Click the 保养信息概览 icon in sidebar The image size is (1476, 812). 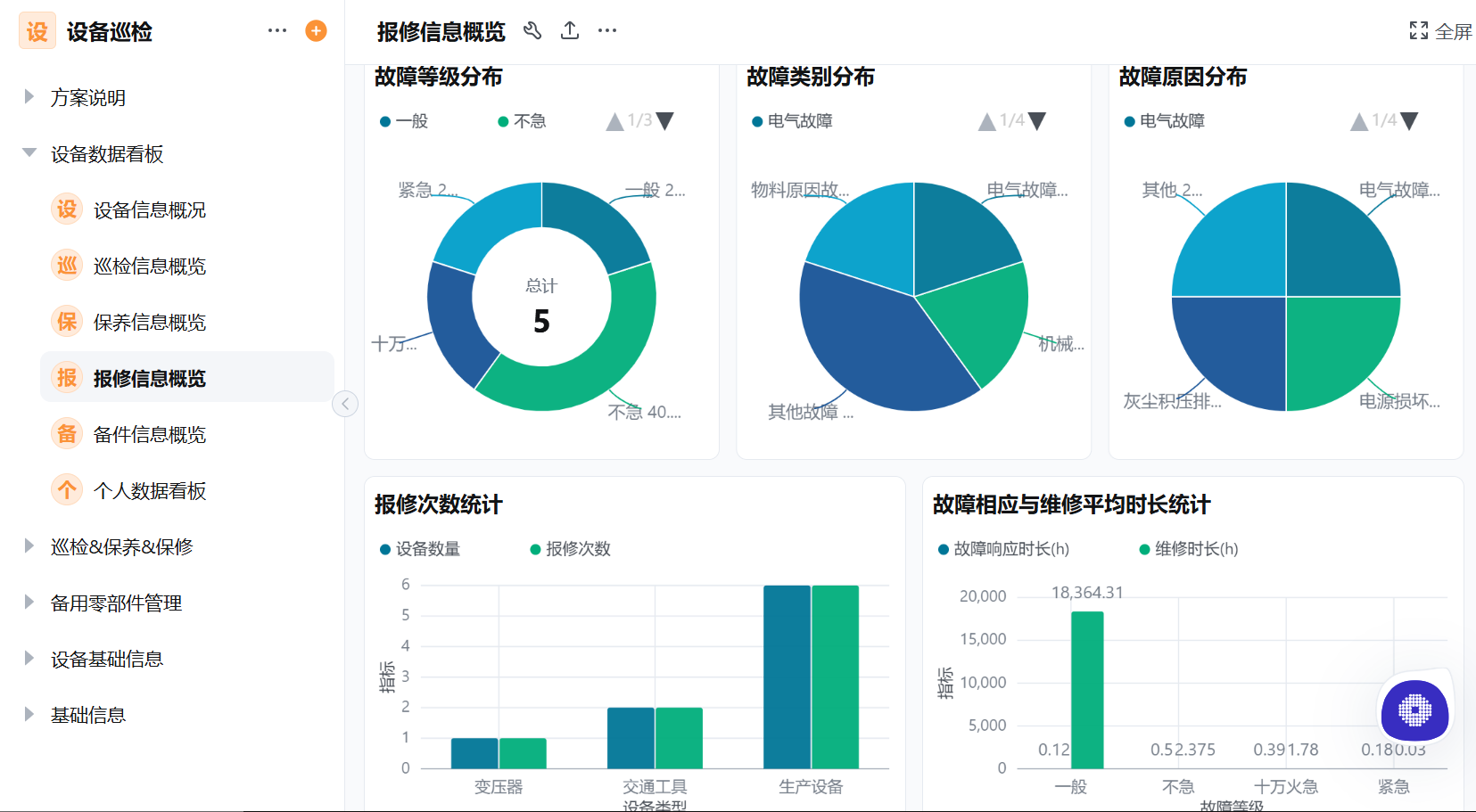66,322
